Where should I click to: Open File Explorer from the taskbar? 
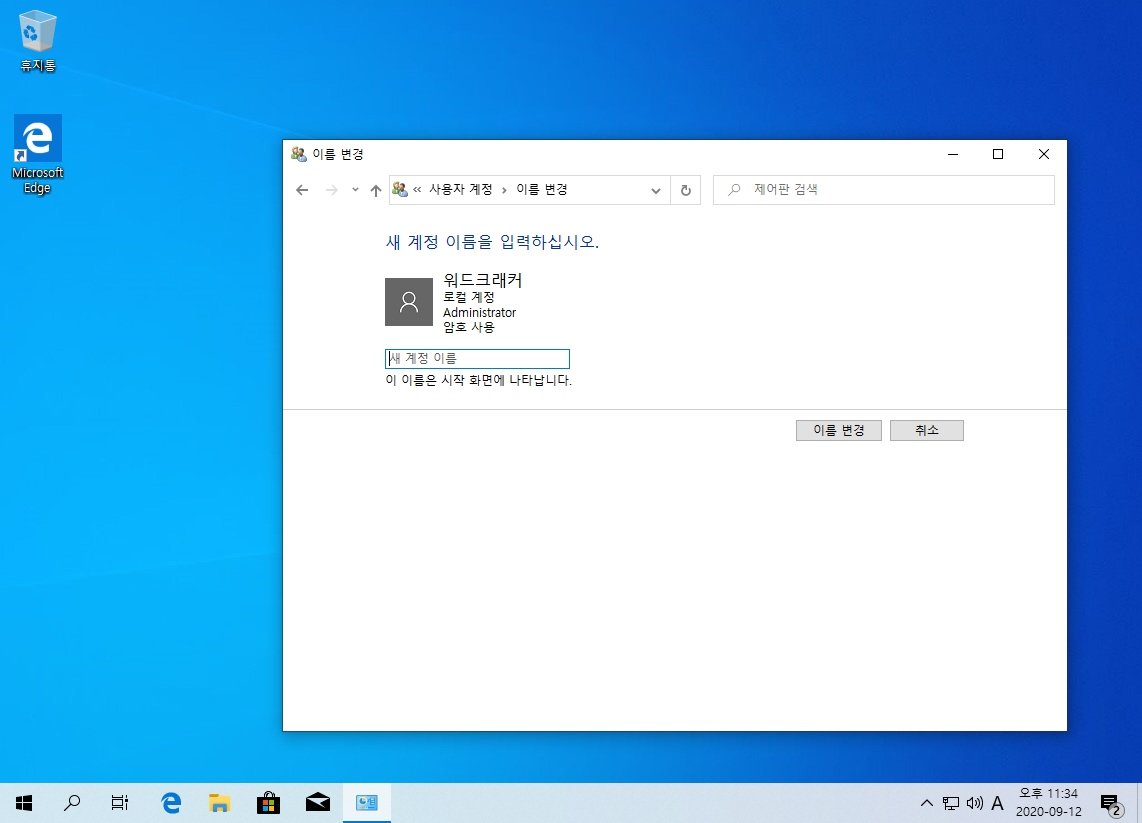point(219,802)
